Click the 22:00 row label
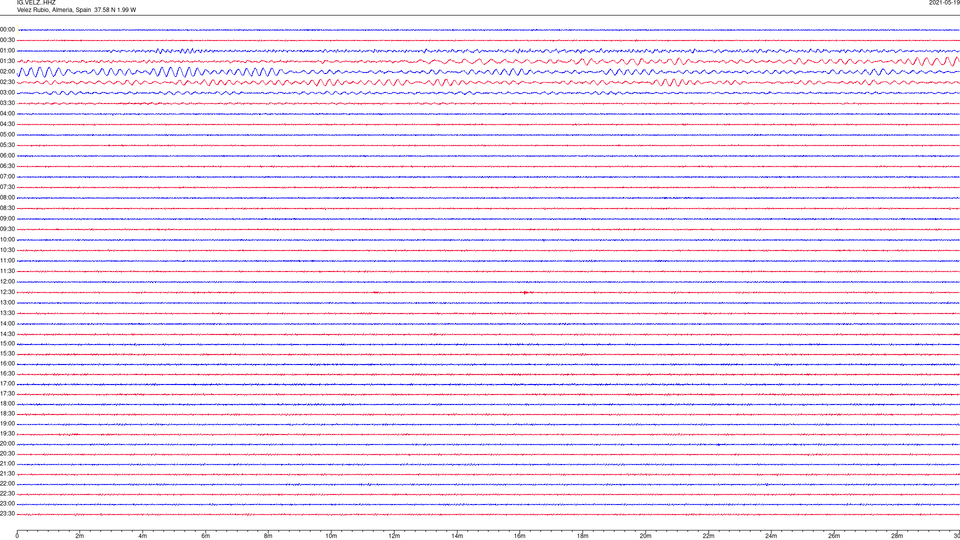 (7, 484)
